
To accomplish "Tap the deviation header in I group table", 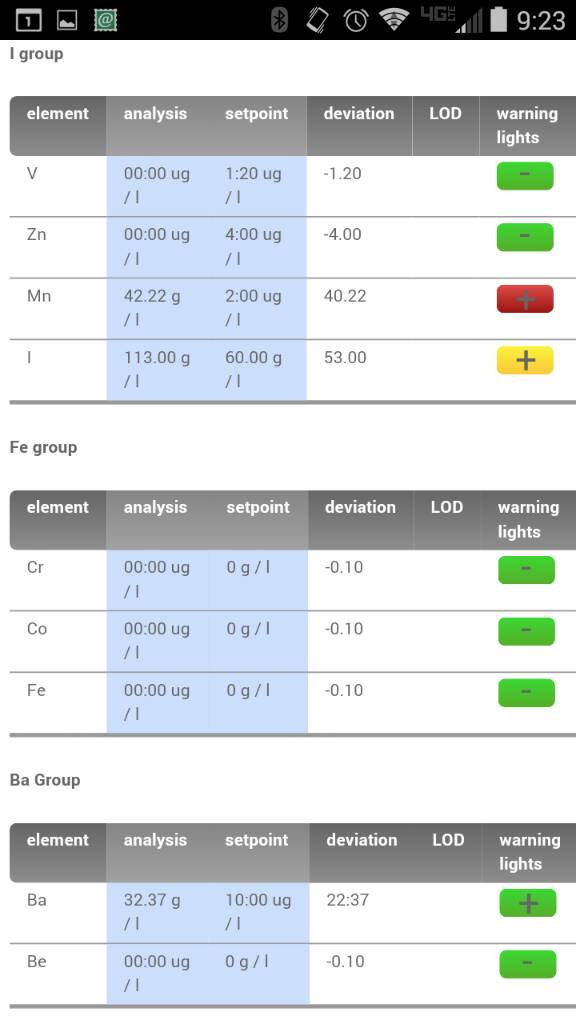I will (359, 114).
